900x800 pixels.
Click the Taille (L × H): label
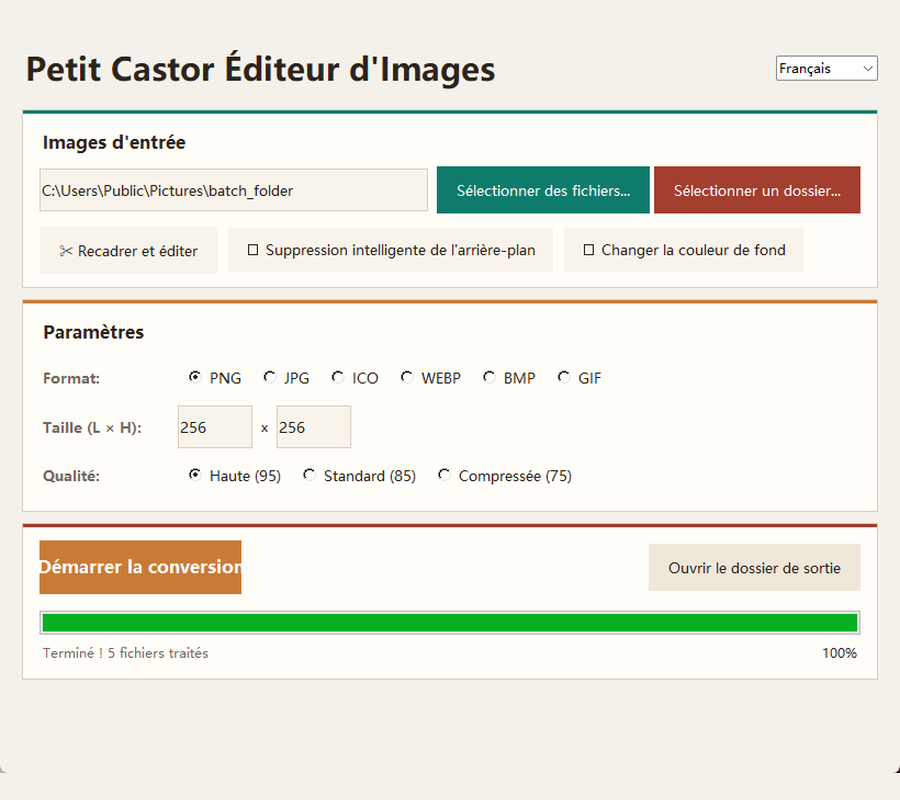point(92,428)
